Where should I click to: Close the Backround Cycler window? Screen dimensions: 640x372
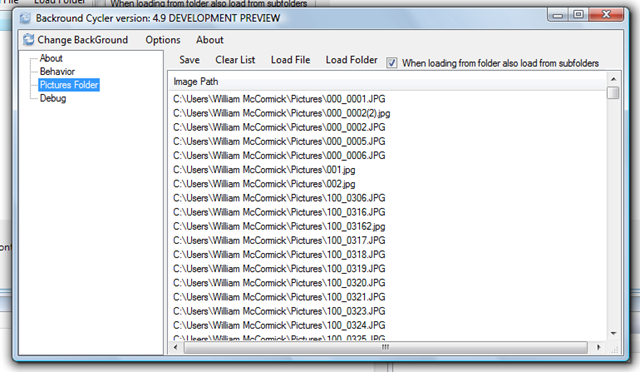(x=606, y=15)
